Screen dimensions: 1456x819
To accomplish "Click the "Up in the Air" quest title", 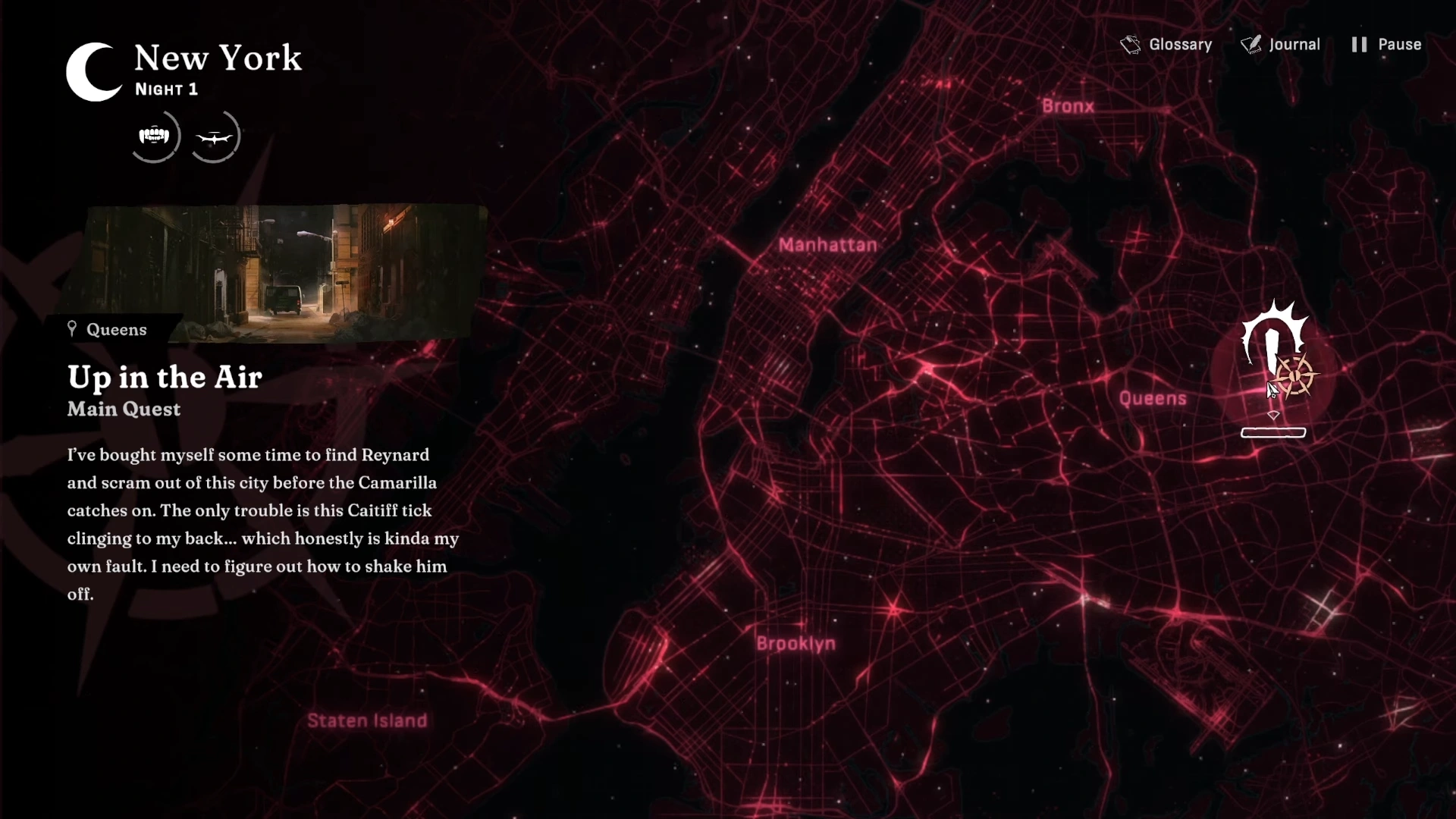I will tap(165, 377).
